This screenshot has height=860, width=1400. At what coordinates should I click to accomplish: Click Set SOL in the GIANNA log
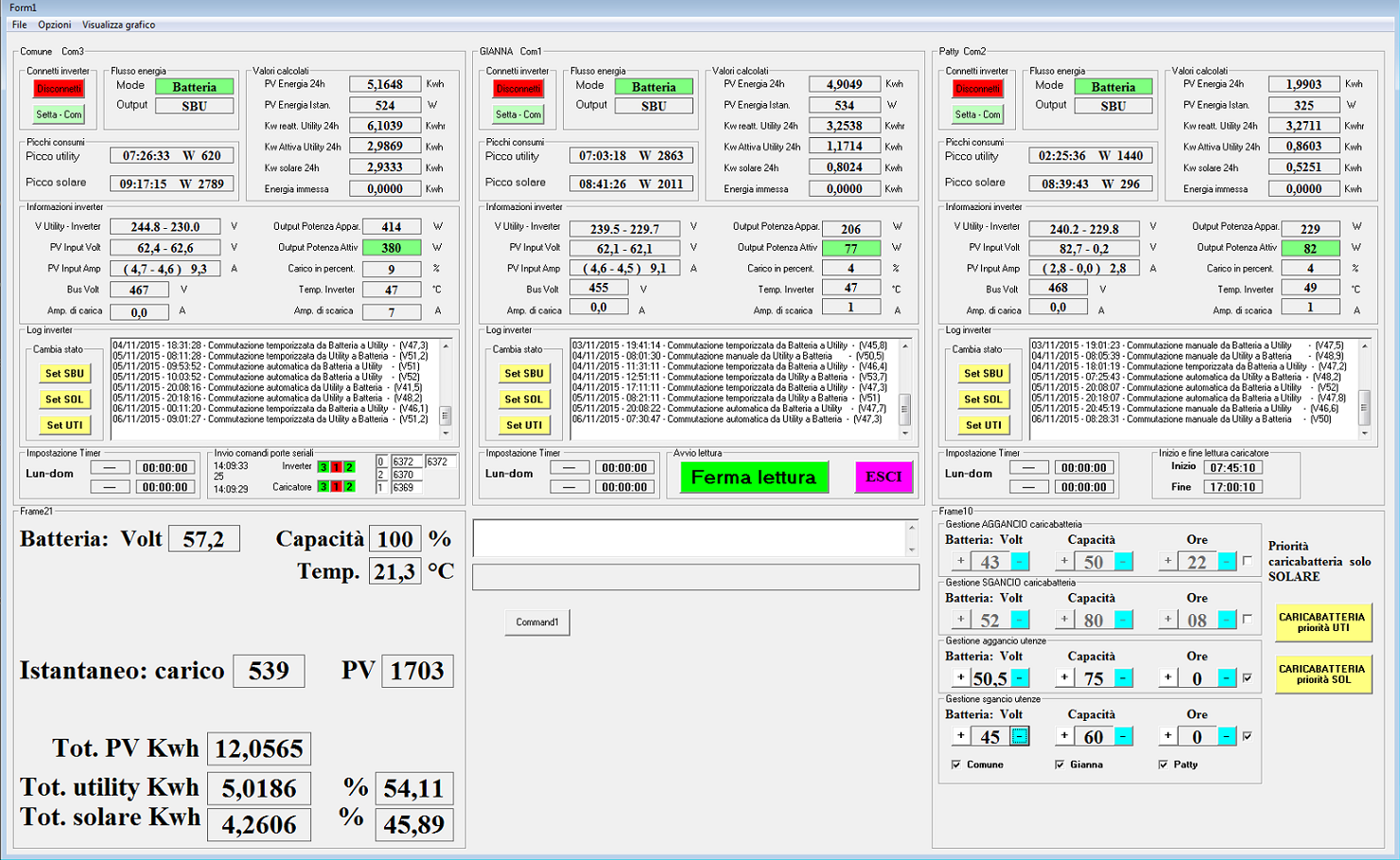524,399
